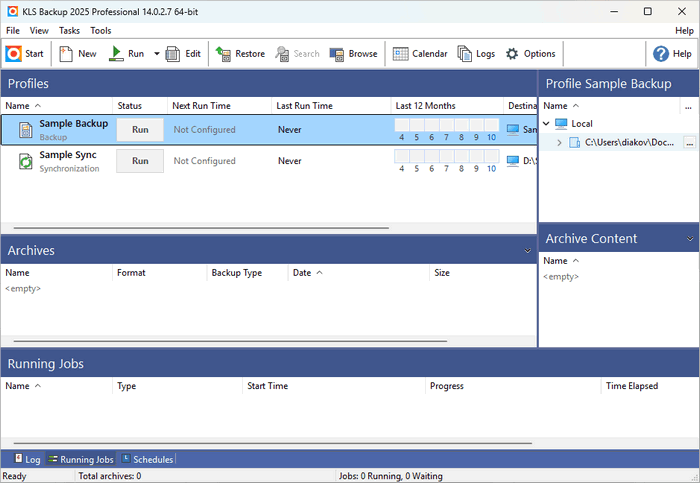Click Running Jobs Type column header

tap(177, 386)
